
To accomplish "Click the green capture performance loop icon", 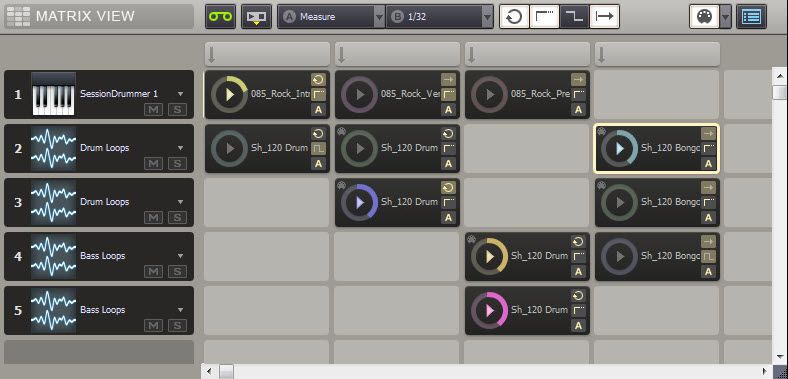I will [x=220, y=17].
